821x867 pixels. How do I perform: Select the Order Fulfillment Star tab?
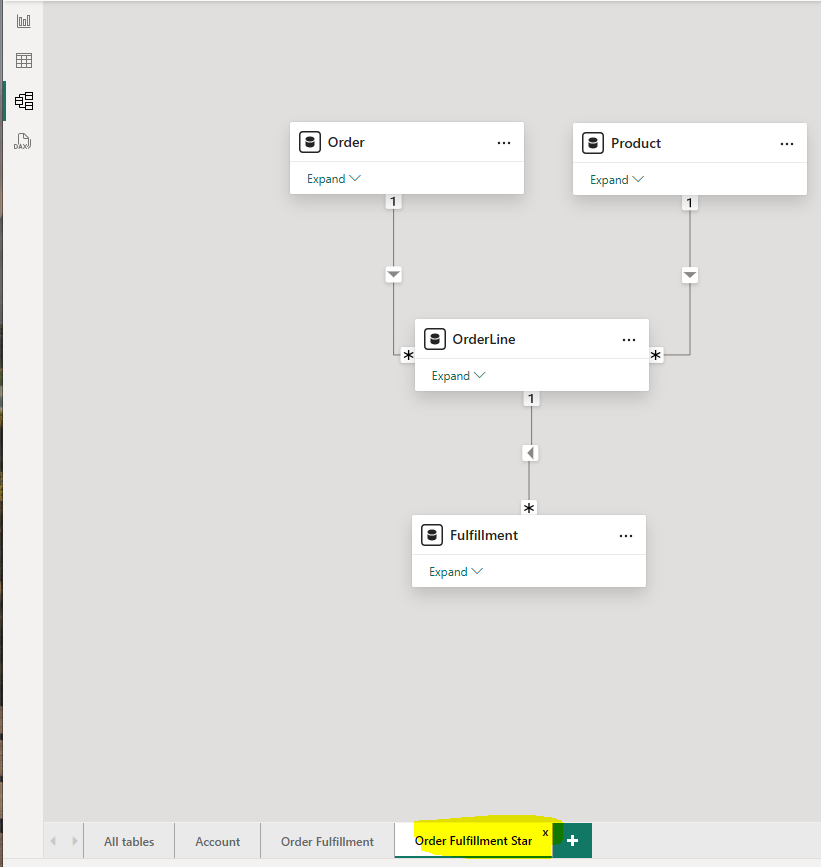click(473, 840)
